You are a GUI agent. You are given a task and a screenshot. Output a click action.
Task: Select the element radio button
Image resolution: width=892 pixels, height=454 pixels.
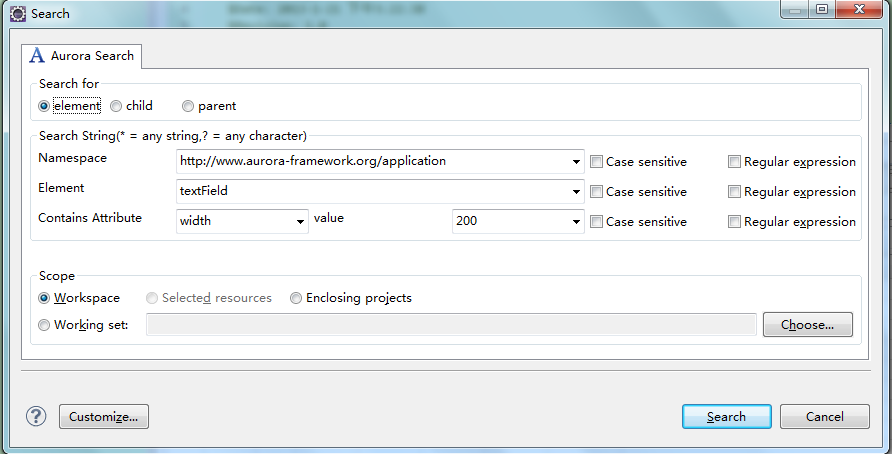pyautogui.click(x=44, y=106)
